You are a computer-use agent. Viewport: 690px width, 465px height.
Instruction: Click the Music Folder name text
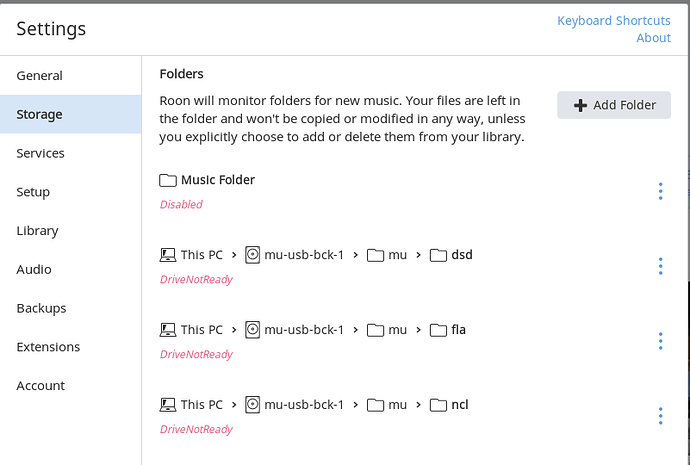[218, 180]
